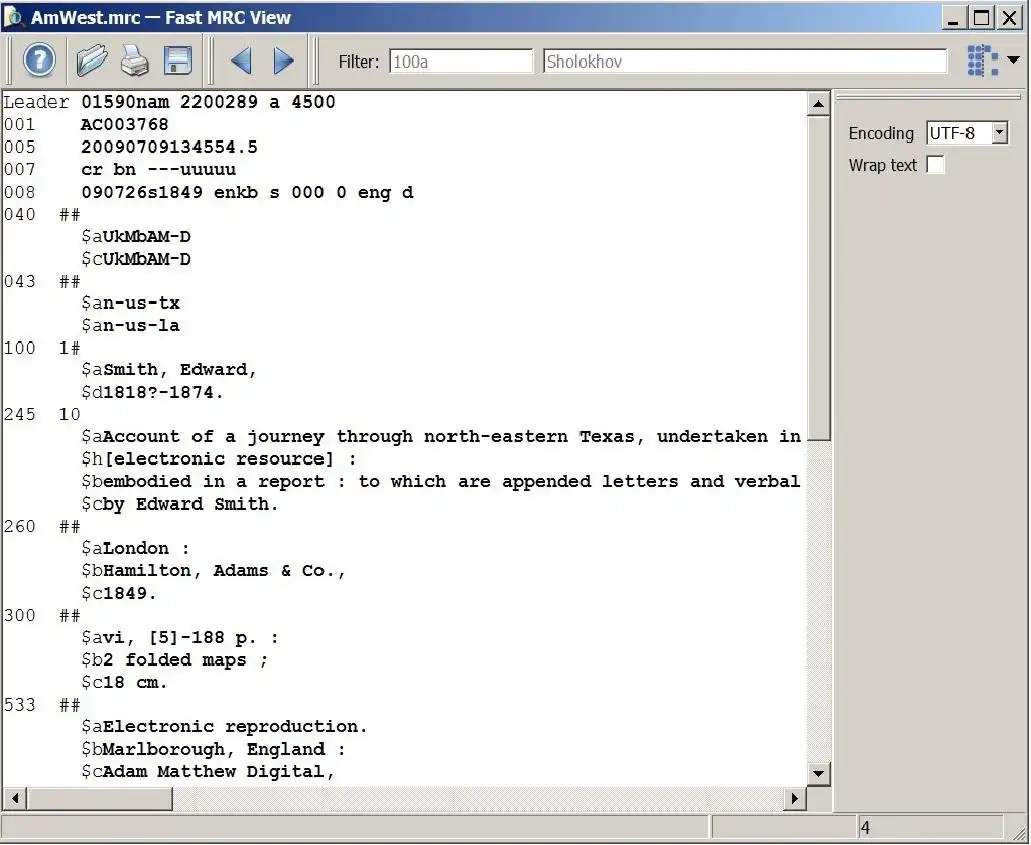
Task: Click the $bembodied in a report line
Action: point(441,481)
